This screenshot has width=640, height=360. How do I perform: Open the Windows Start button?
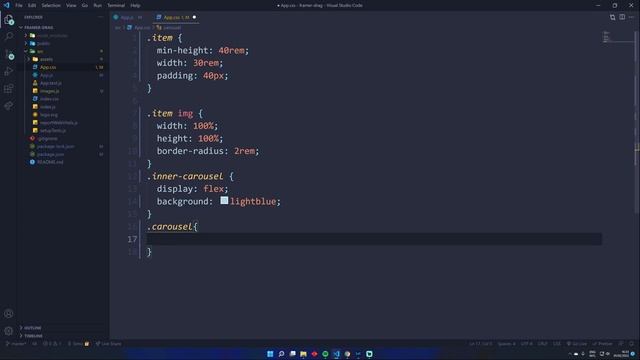click(270, 354)
